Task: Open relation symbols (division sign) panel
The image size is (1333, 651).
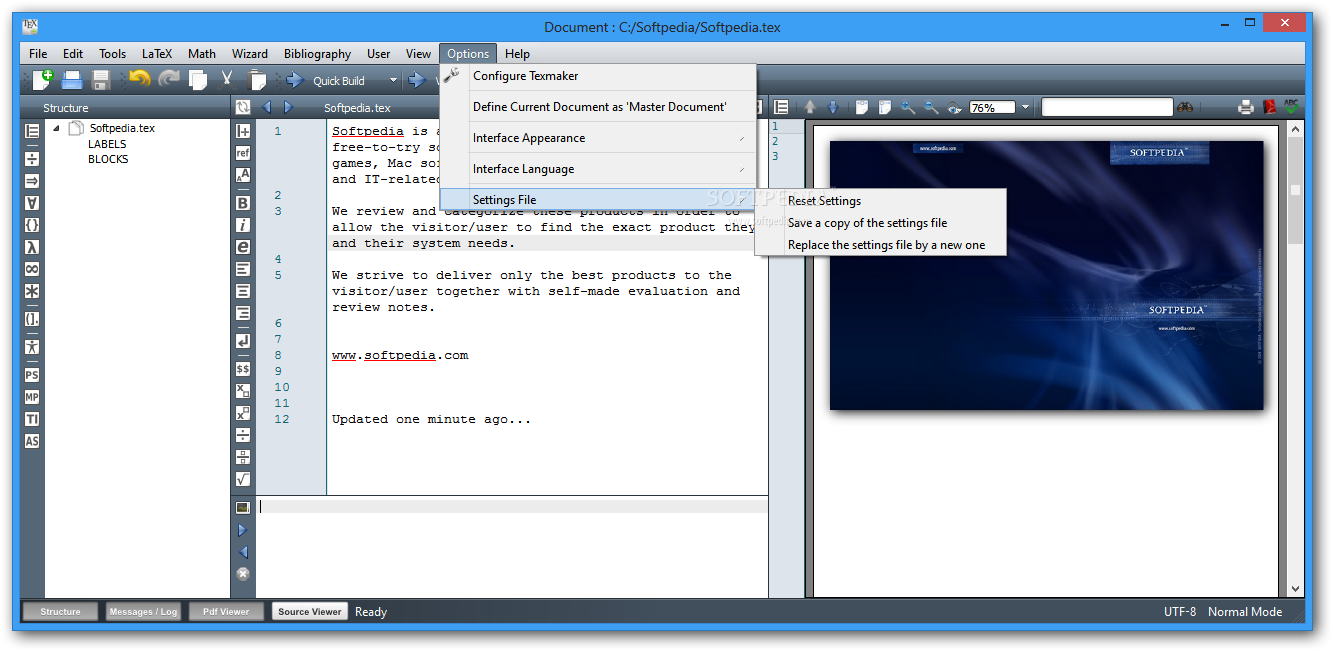Action: (32, 158)
